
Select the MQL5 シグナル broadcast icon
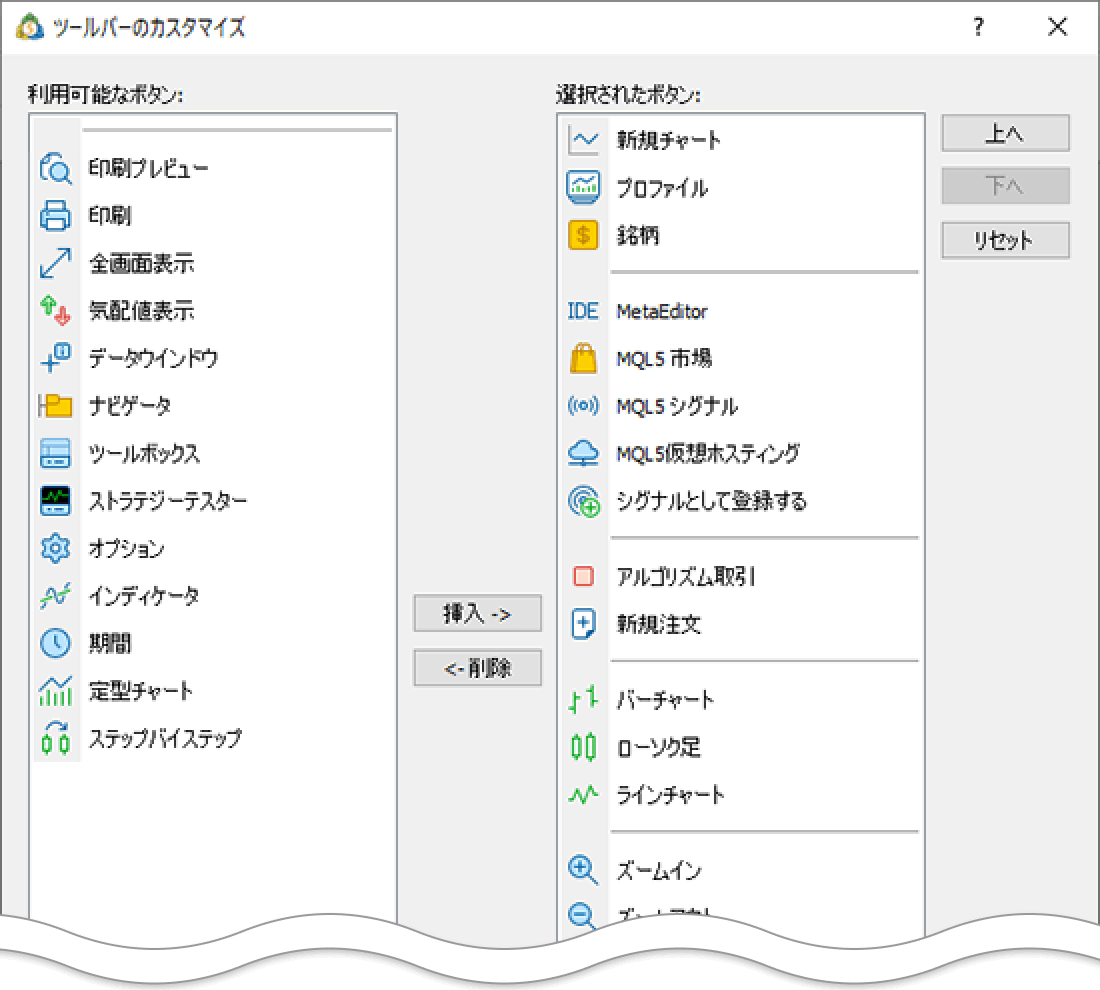[x=583, y=406]
